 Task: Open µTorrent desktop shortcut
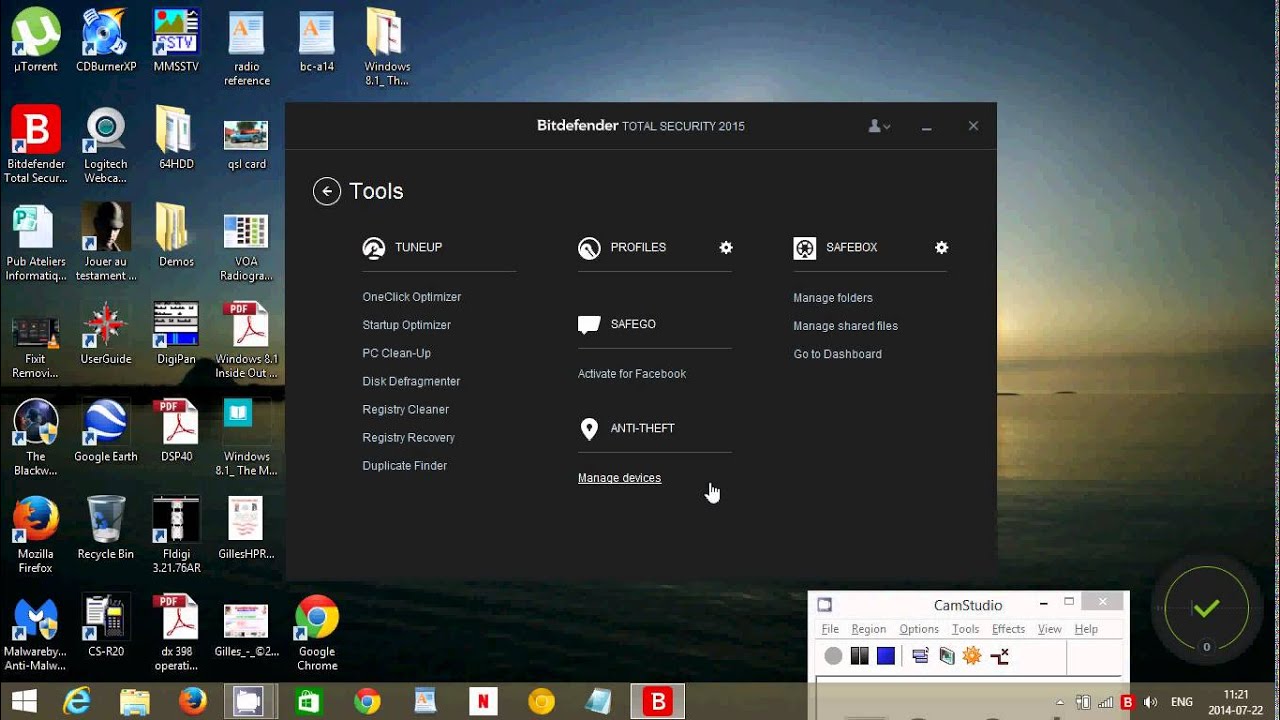[35, 41]
